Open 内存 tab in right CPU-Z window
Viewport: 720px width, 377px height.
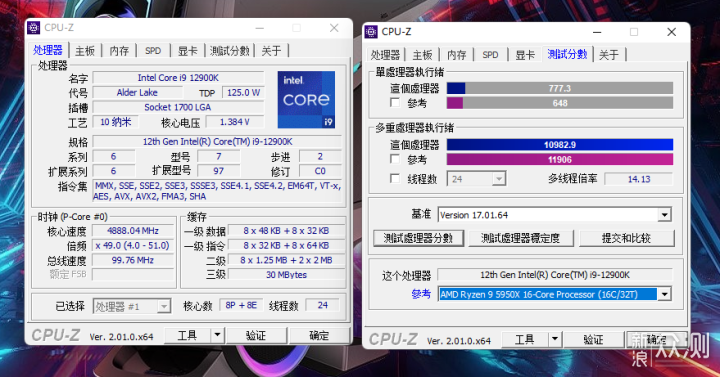pos(456,55)
